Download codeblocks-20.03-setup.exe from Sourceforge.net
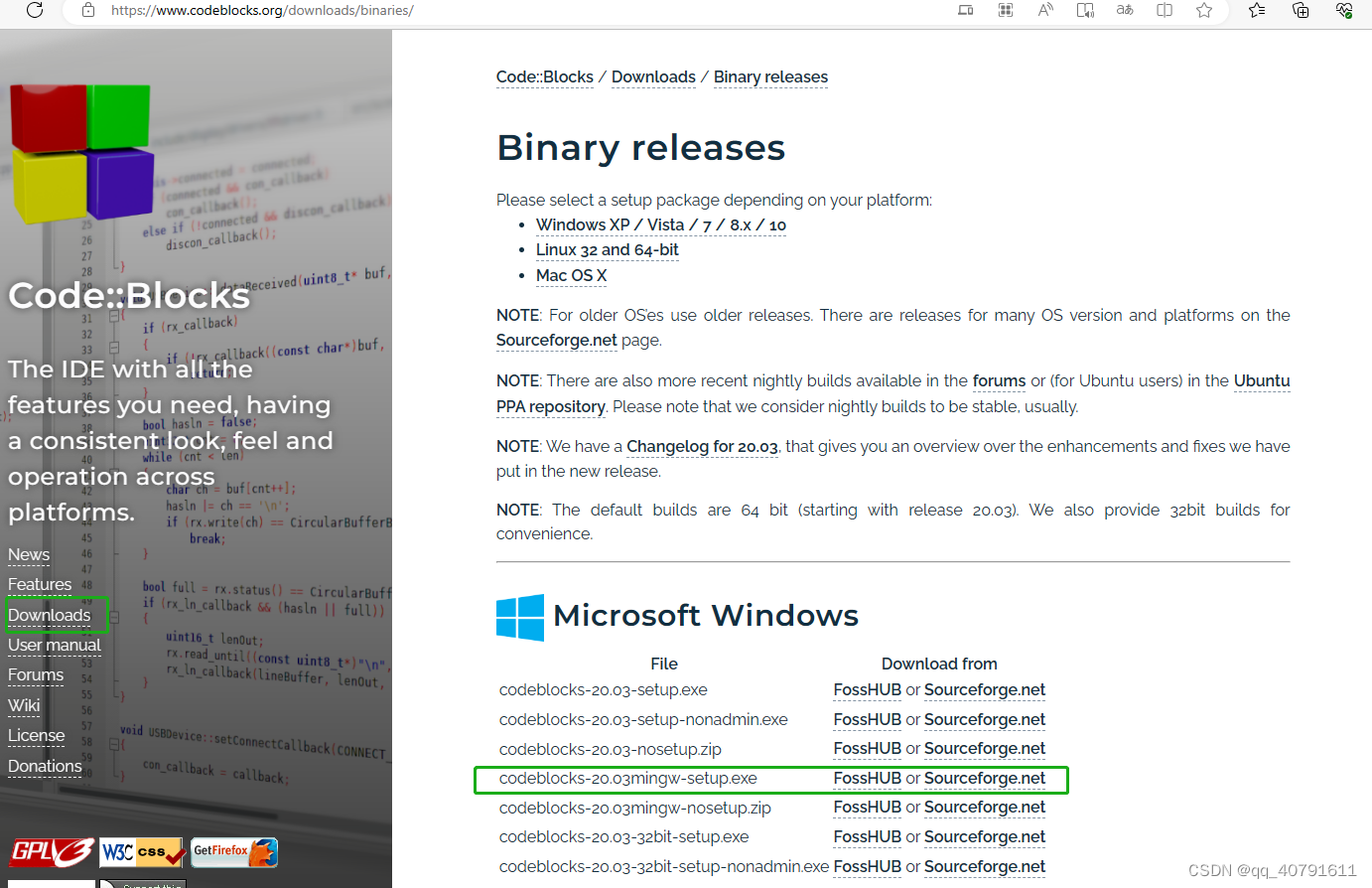Screen dimensions: 1372x888 click(x=985, y=689)
